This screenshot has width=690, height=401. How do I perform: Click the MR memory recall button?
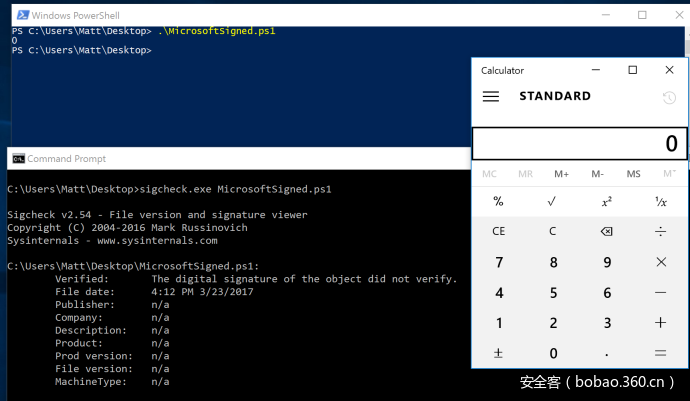525,174
